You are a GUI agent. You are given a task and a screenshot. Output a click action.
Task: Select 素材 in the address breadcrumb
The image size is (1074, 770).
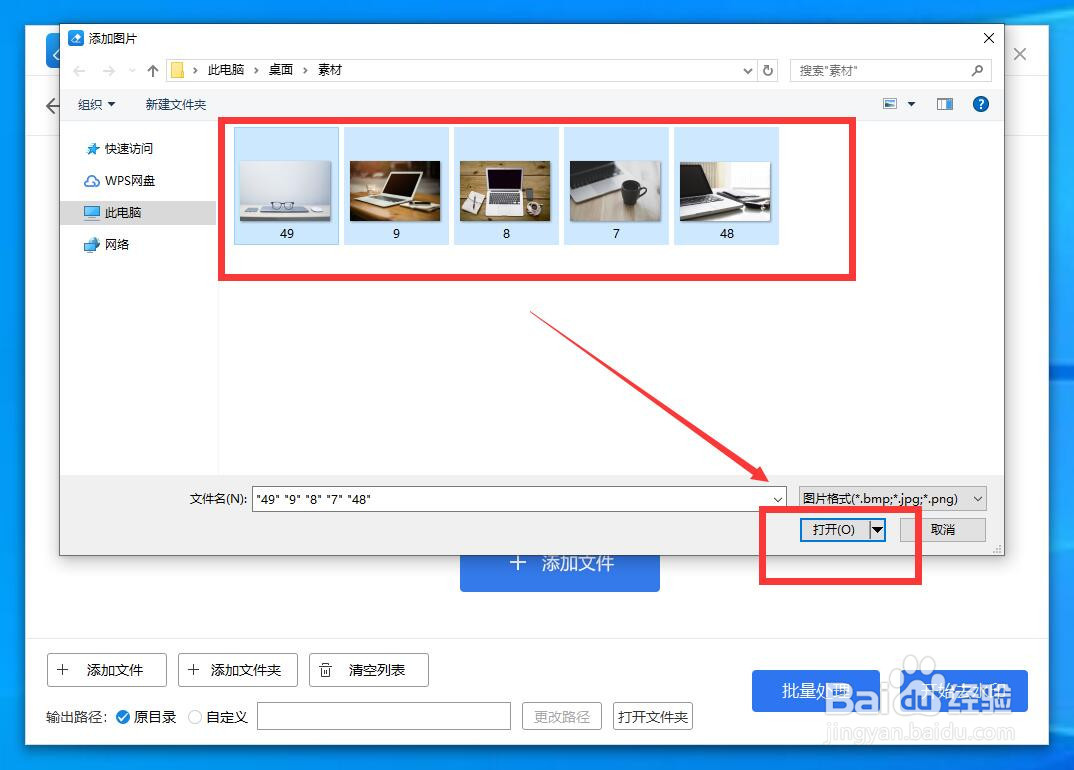329,70
